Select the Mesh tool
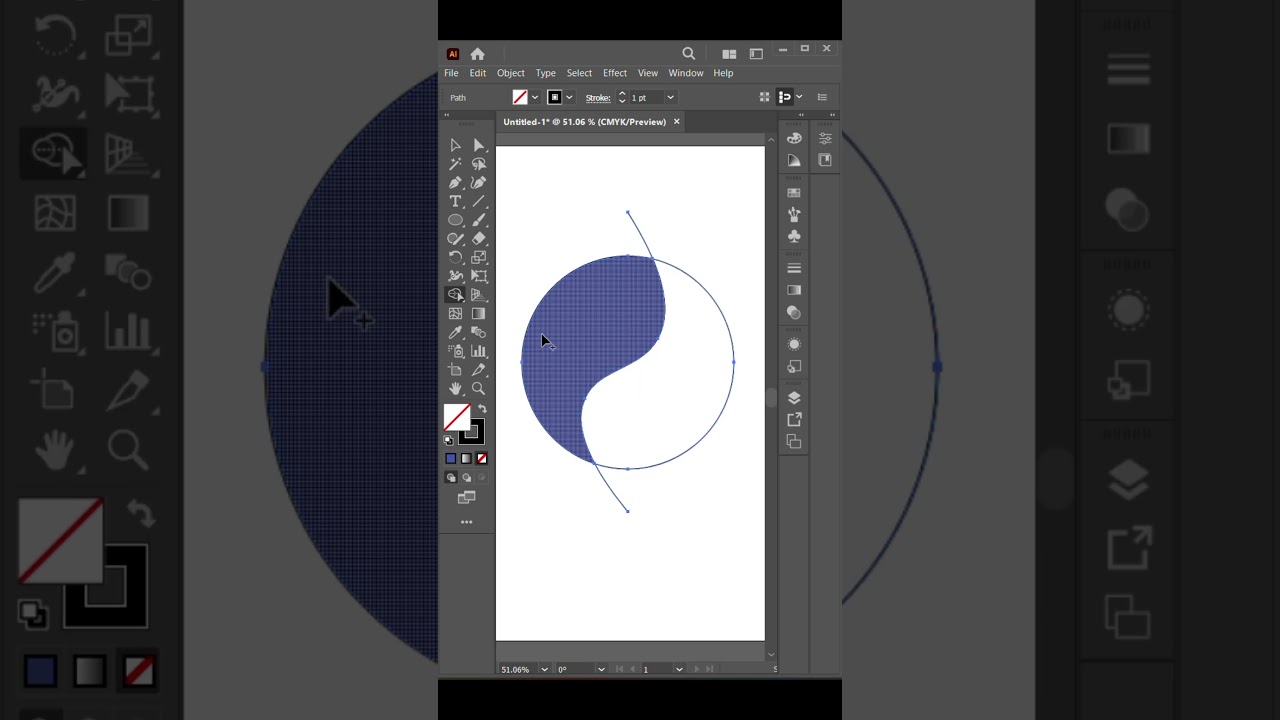Image resolution: width=1280 pixels, height=720 pixels. 455,314
